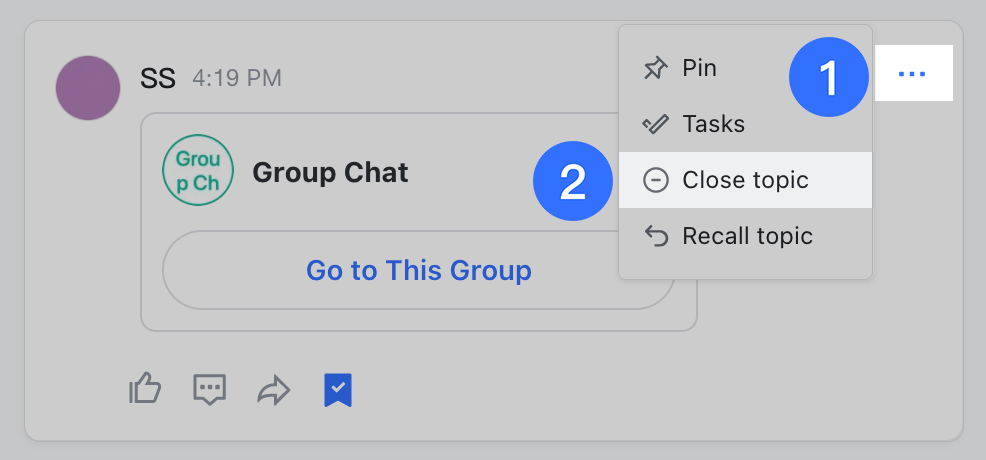
Task: Choose Tasks in the context menu
Action: pos(713,124)
